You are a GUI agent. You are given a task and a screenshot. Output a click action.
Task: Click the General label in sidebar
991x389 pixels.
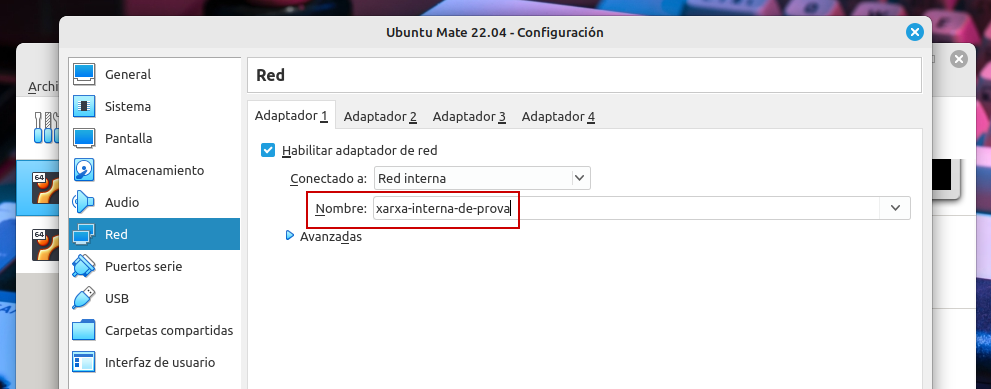[128, 74]
